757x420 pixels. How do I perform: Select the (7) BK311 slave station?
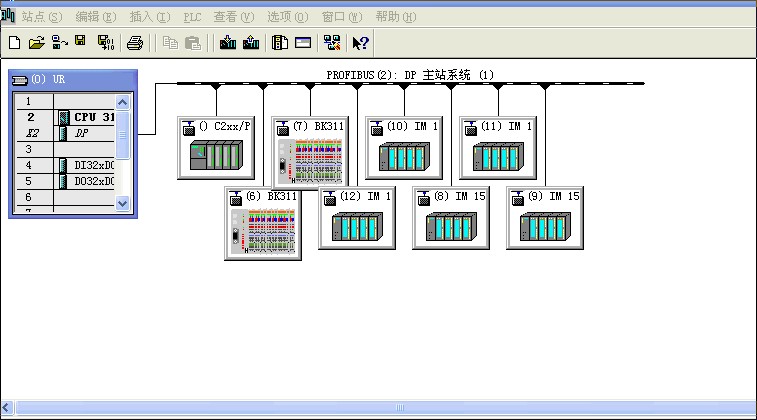(x=309, y=152)
